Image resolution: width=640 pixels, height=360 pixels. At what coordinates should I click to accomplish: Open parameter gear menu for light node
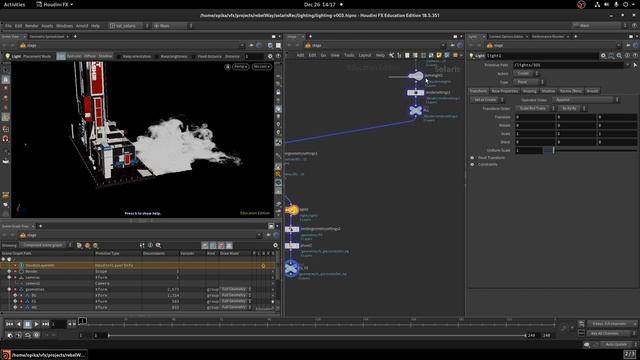point(603,56)
